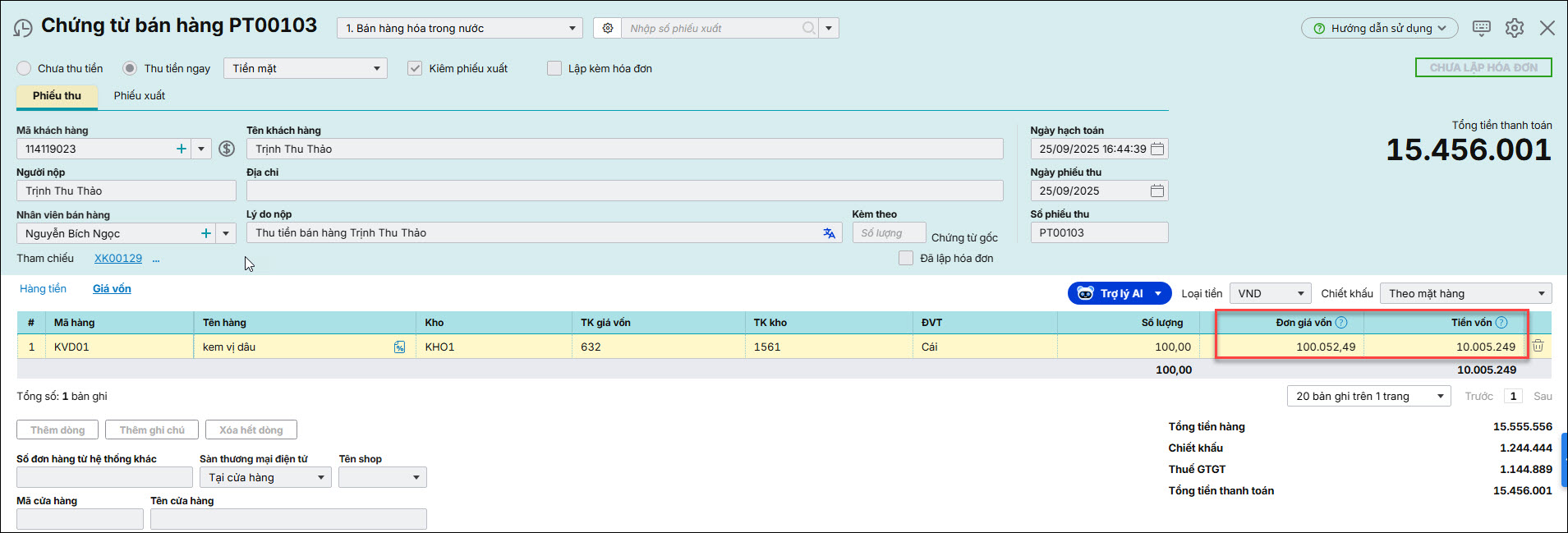Click the help icon beside Đơn giá vốn
The width and height of the screenshot is (1568, 533).
(x=1341, y=323)
